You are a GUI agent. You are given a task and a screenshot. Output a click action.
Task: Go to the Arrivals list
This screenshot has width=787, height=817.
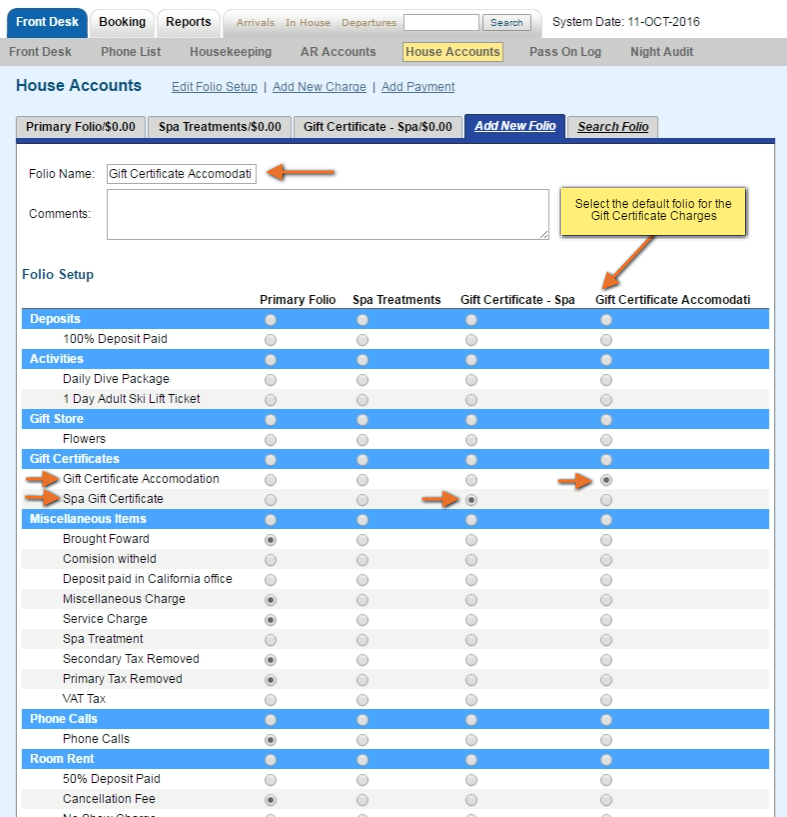pyautogui.click(x=255, y=23)
